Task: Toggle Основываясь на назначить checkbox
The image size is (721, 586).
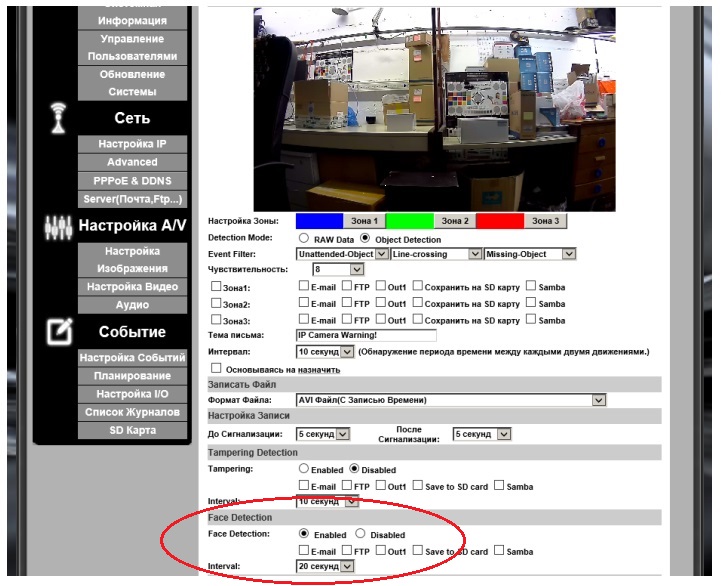Action: [x=216, y=368]
